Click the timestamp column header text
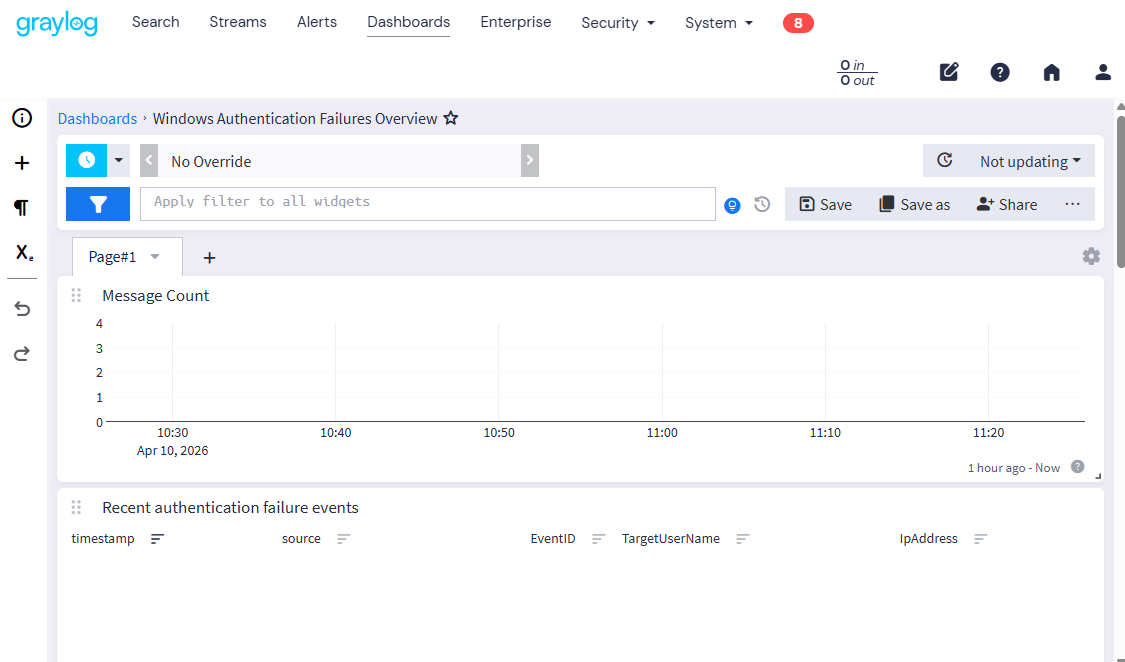 coord(103,539)
